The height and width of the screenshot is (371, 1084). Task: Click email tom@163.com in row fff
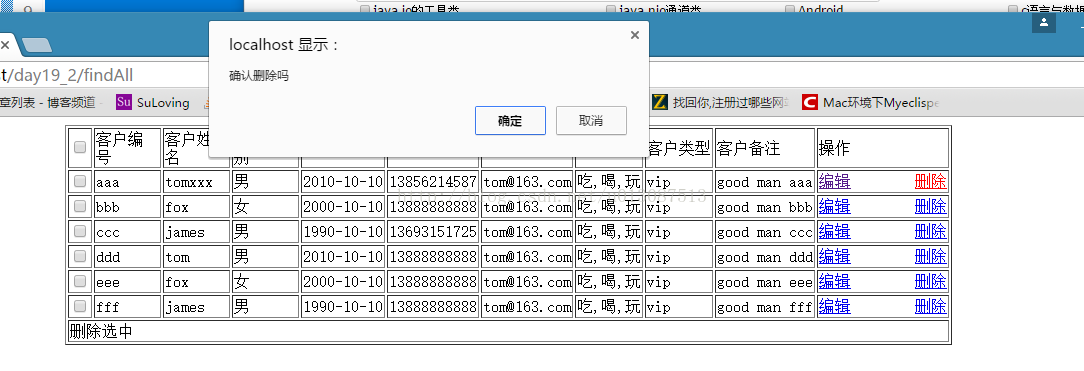[x=527, y=307]
